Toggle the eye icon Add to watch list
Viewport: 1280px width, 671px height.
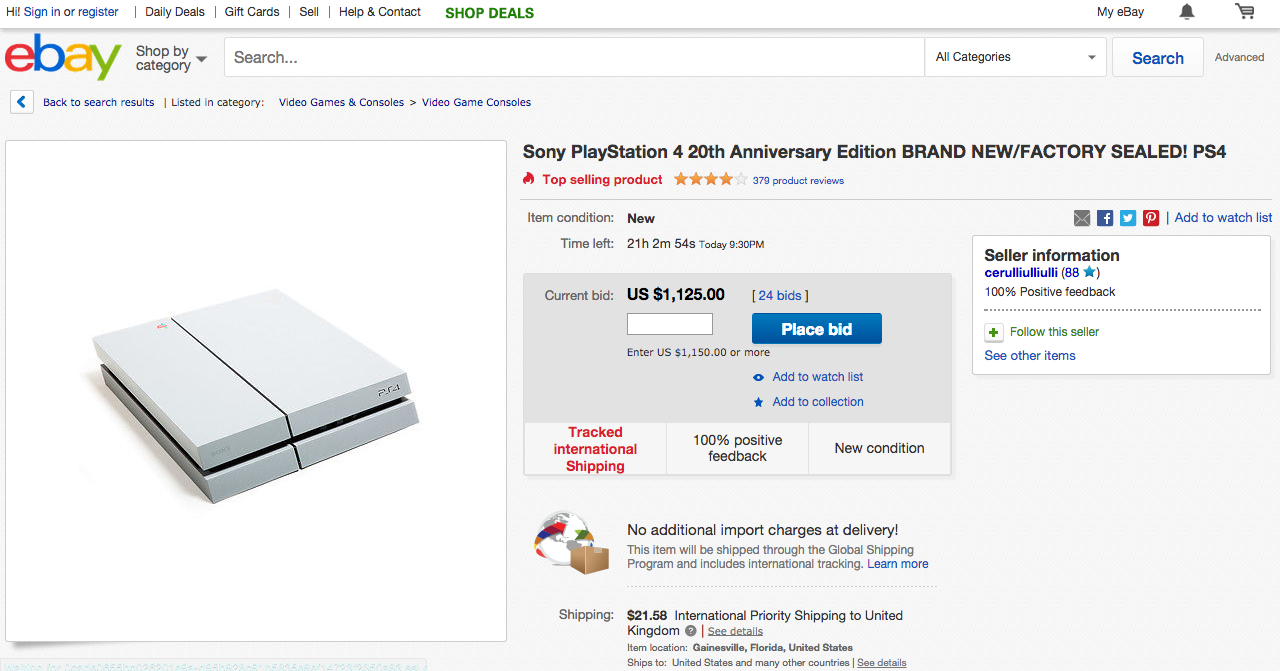[759, 377]
